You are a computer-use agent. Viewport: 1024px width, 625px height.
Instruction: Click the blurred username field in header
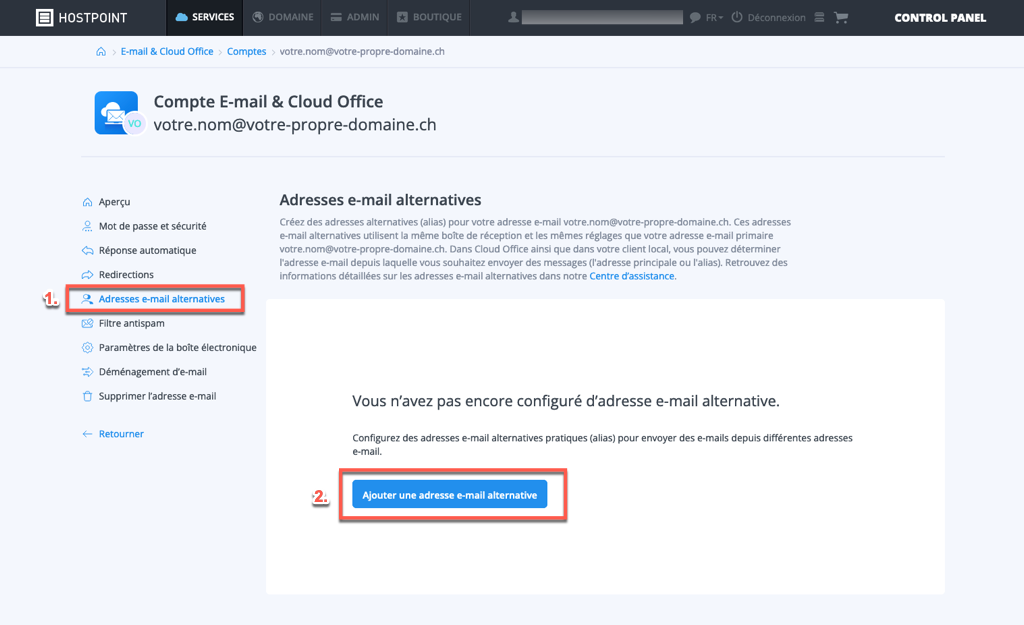coord(602,18)
